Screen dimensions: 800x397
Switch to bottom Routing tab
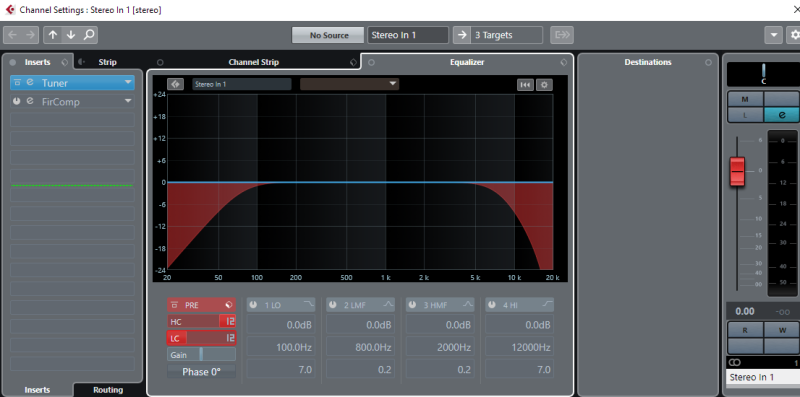pyautogui.click(x=108, y=390)
